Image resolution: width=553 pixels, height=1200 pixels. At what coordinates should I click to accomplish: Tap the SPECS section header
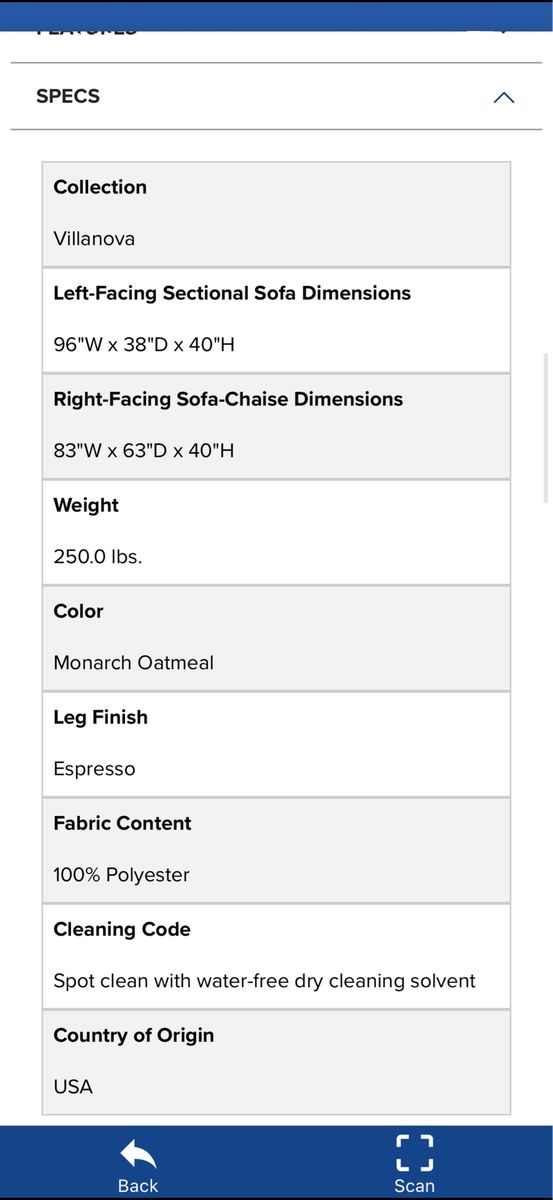(x=276, y=97)
